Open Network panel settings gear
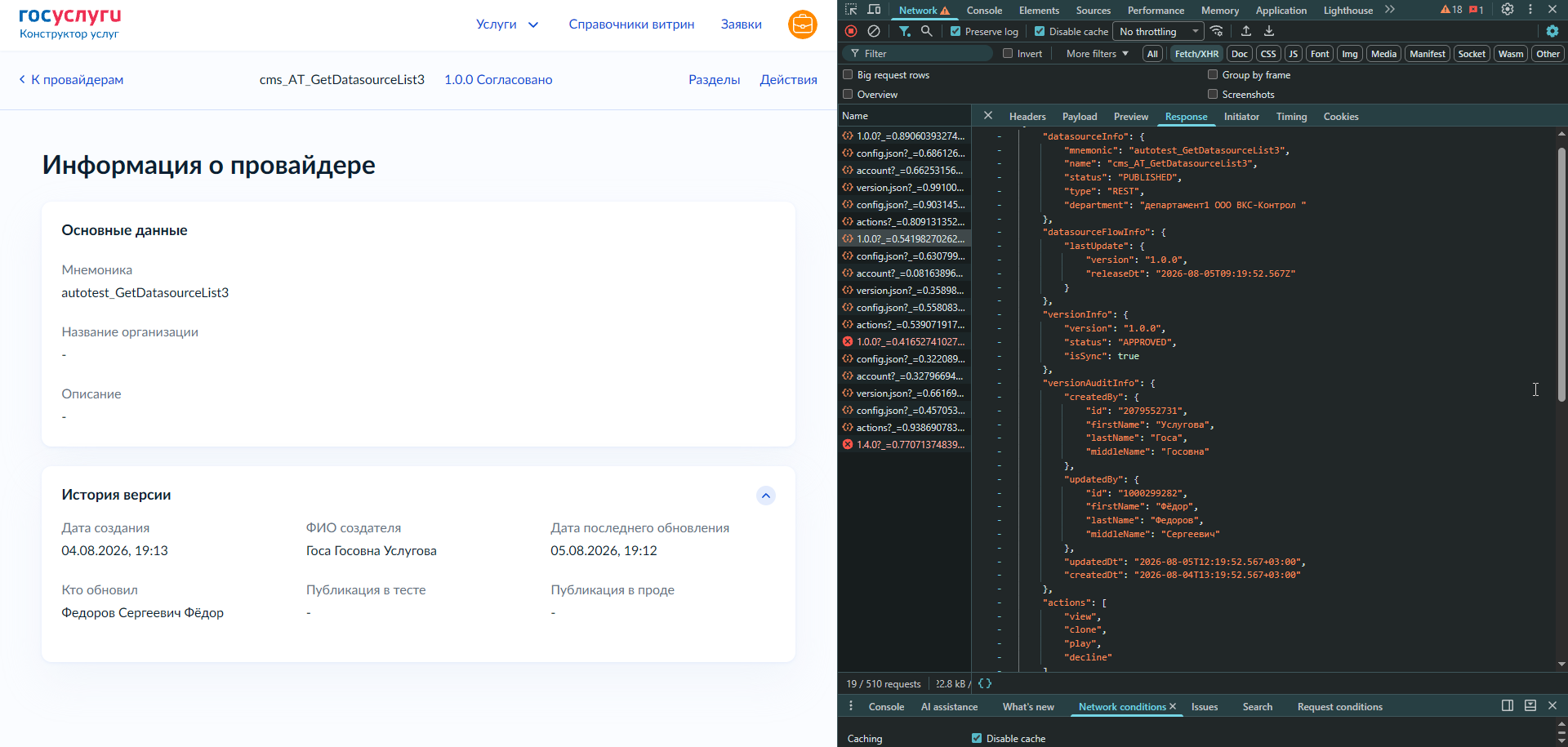Viewport: 1568px width, 747px height. click(x=1552, y=31)
